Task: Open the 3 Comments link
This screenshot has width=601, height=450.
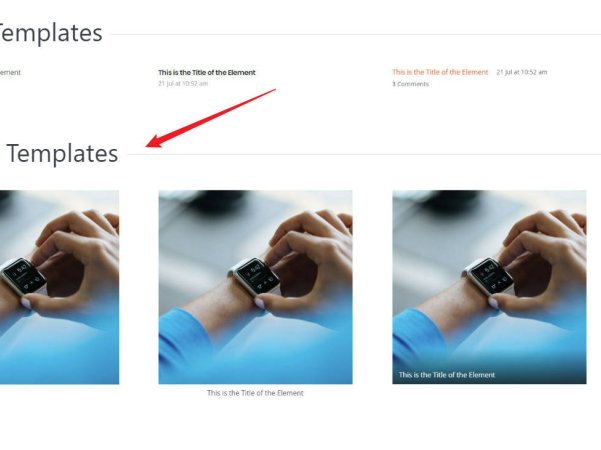Action: coord(410,84)
